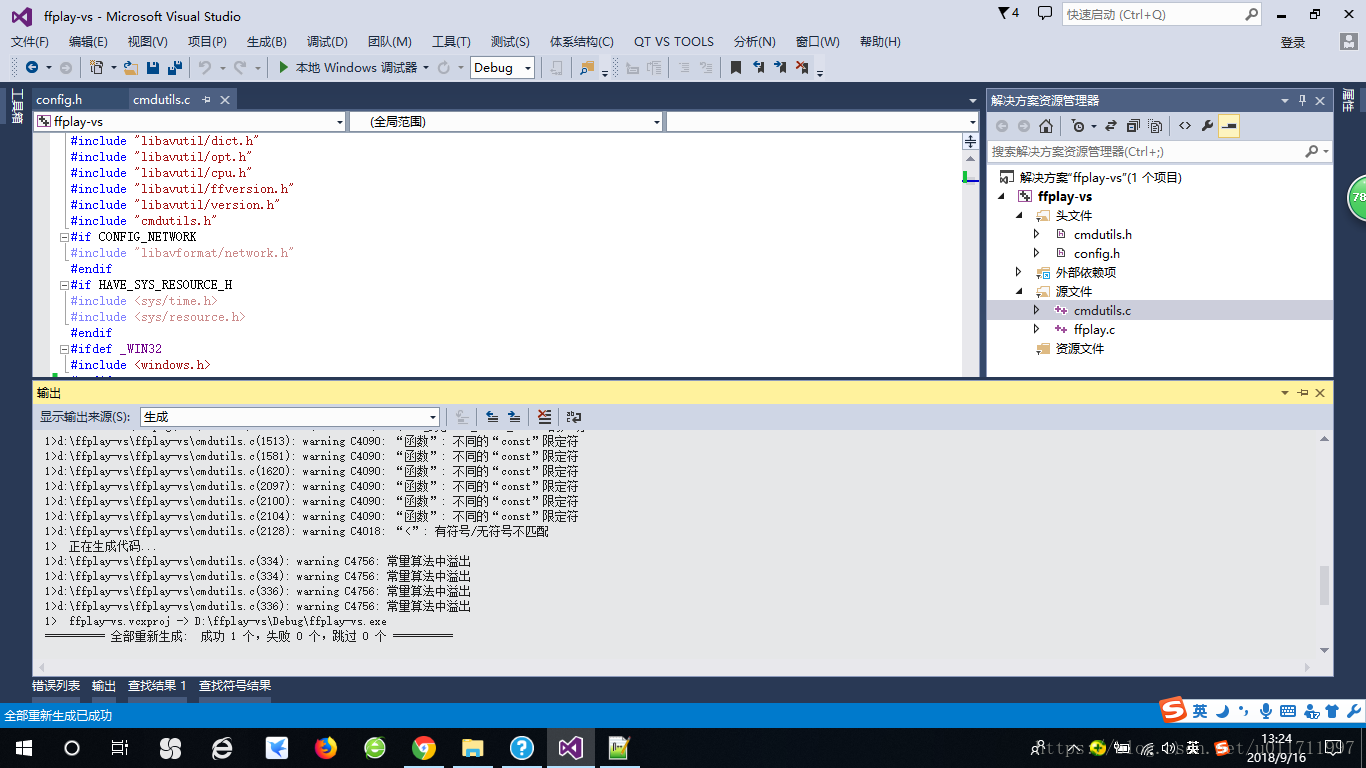Open the Windows Start button
Viewport: 1366px width, 768px height.
point(23,748)
